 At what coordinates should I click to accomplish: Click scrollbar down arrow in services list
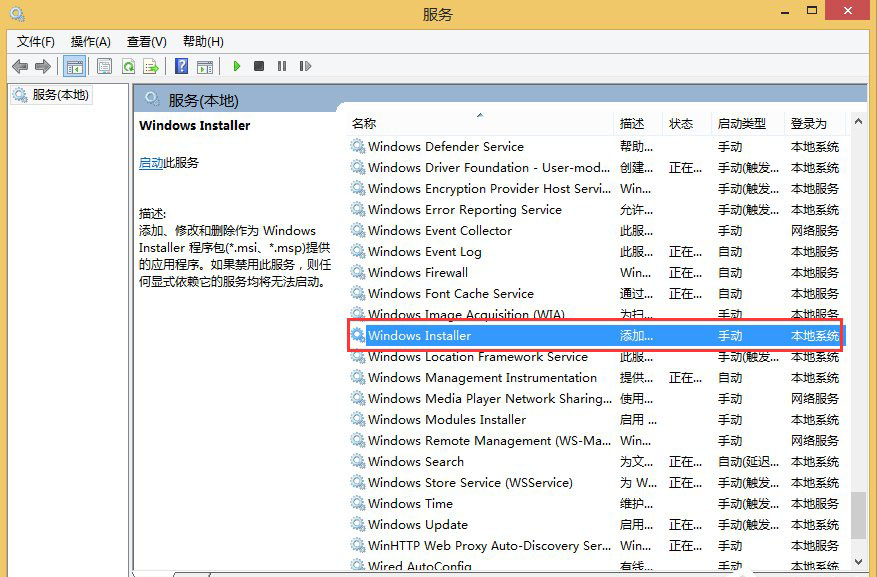(858, 561)
